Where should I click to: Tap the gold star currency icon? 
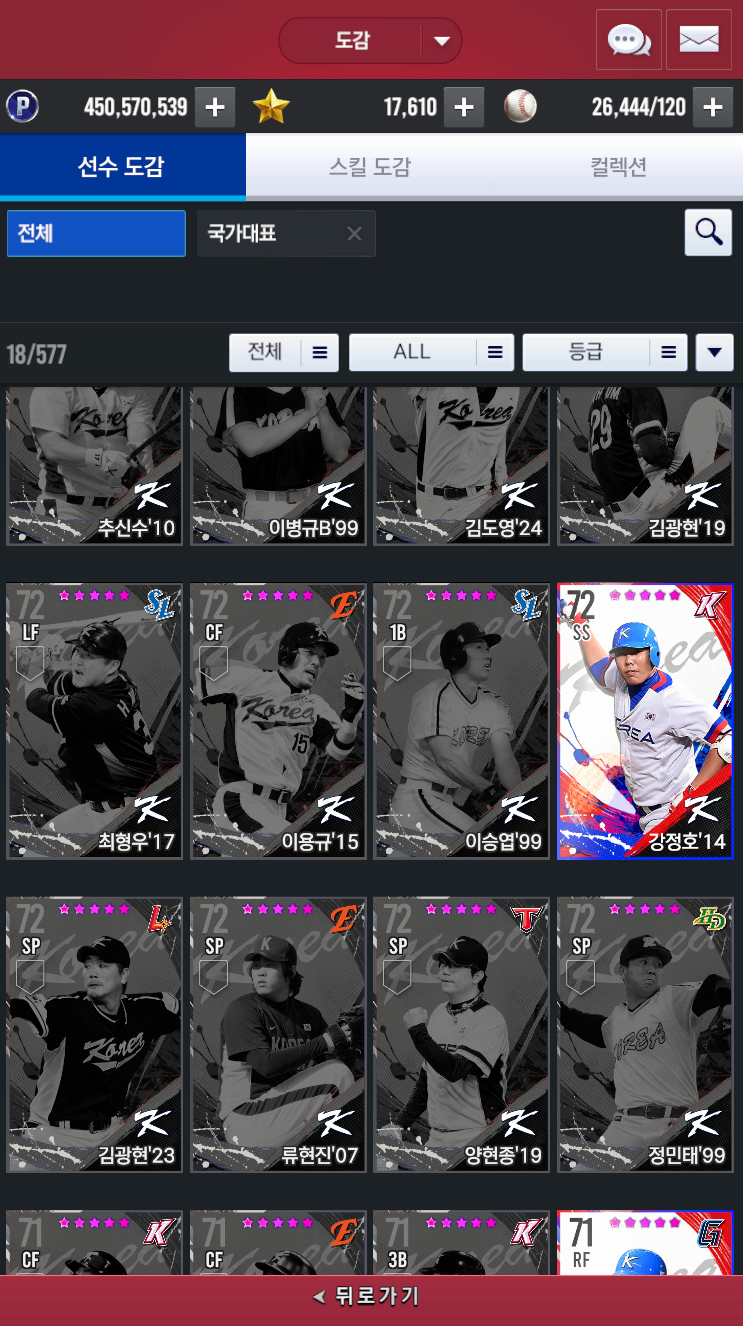pyautogui.click(x=271, y=107)
